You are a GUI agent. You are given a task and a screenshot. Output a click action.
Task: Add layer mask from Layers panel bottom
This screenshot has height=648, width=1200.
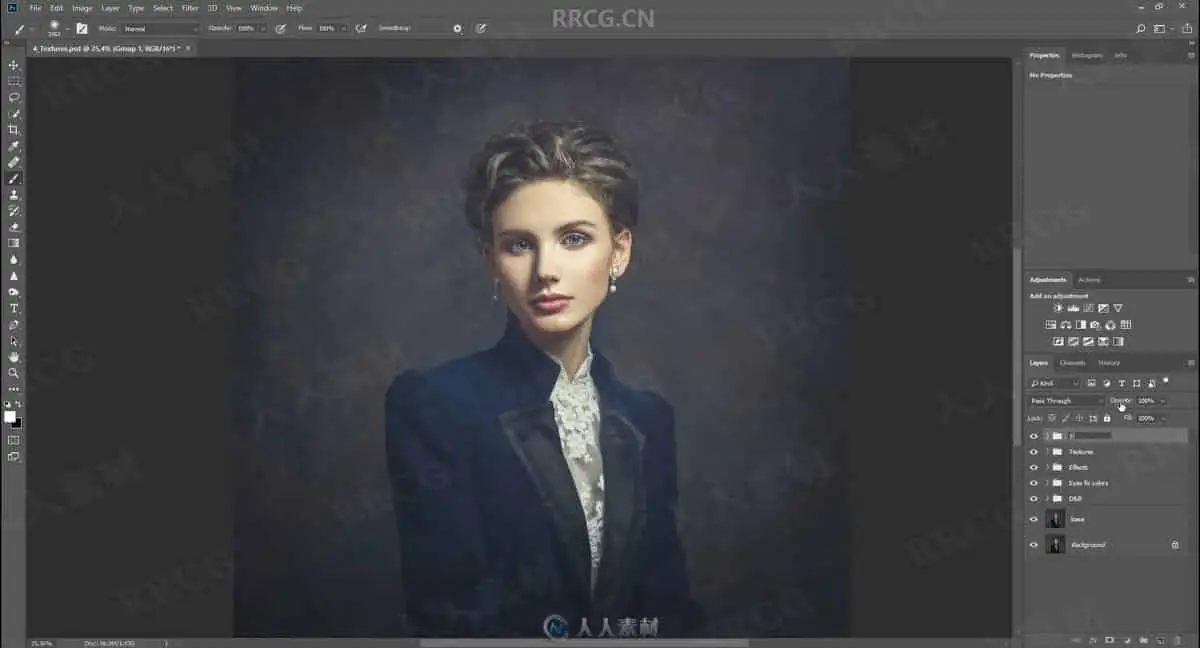pyautogui.click(x=1109, y=640)
